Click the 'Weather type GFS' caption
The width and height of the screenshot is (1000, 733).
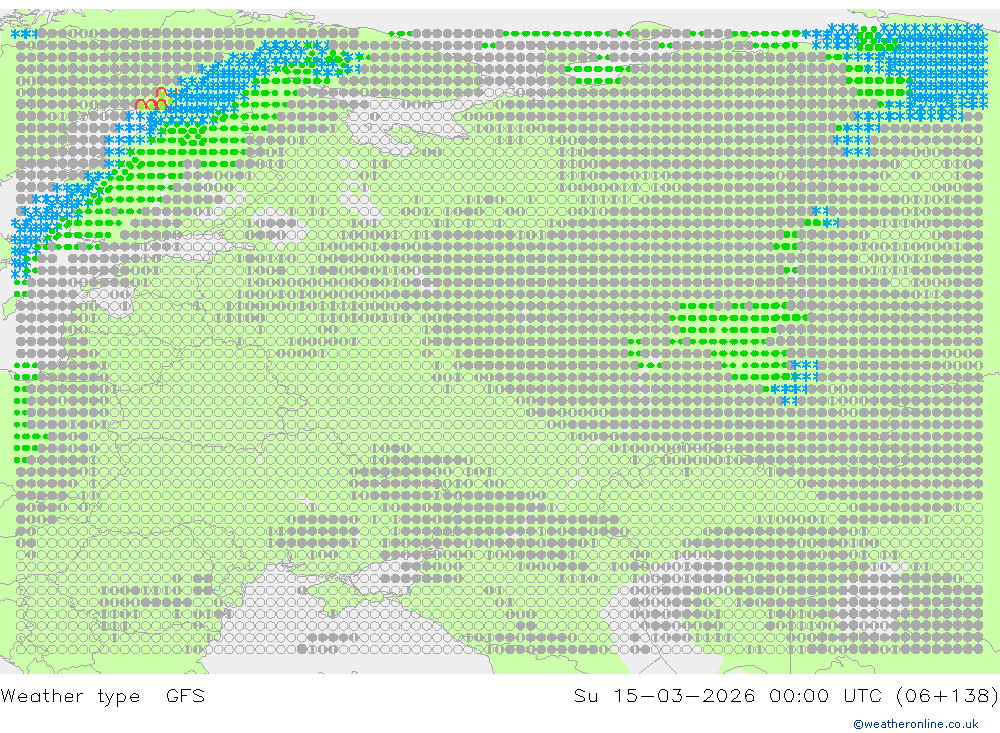coord(103,695)
